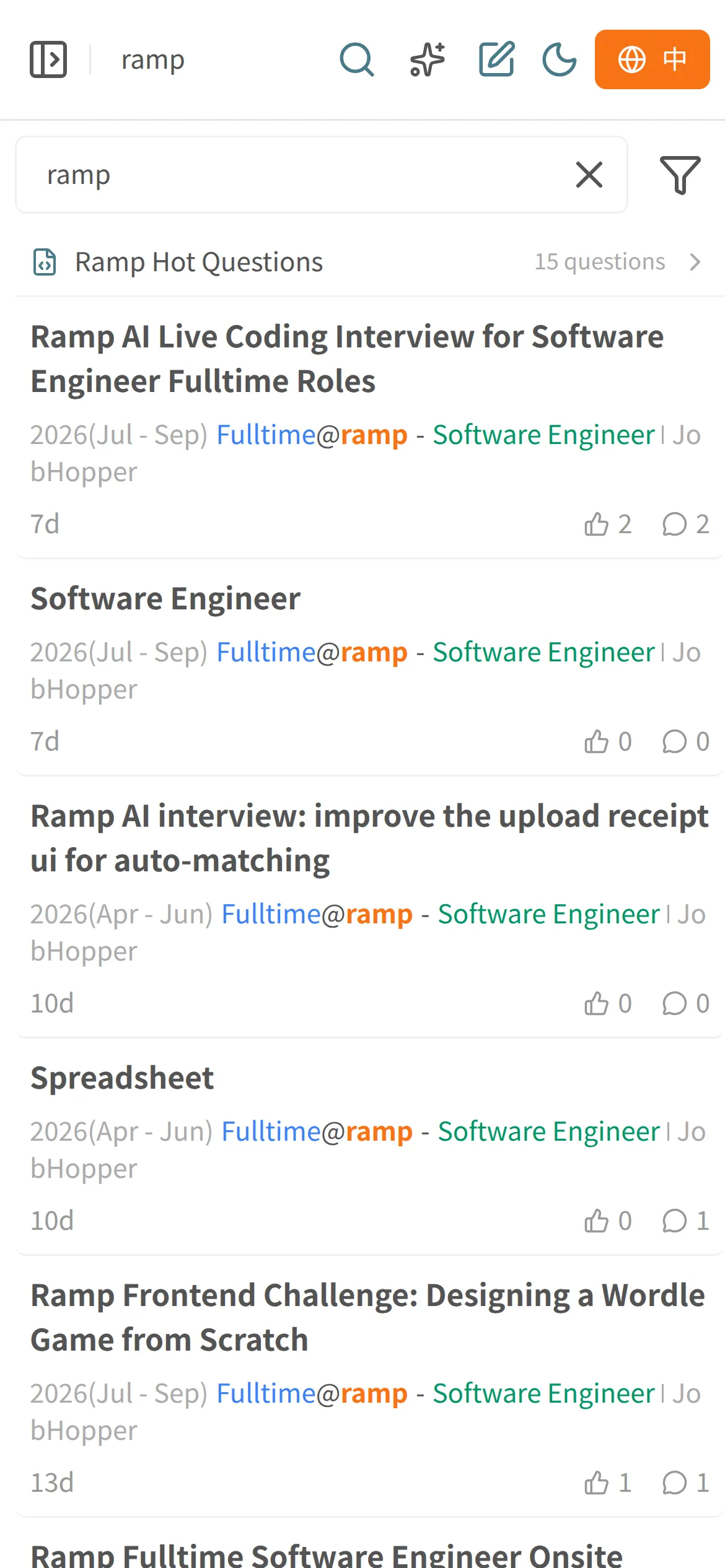This screenshot has width=725, height=1568.
Task: Open the Ramp Hot Questions list
Action: [x=370, y=262]
